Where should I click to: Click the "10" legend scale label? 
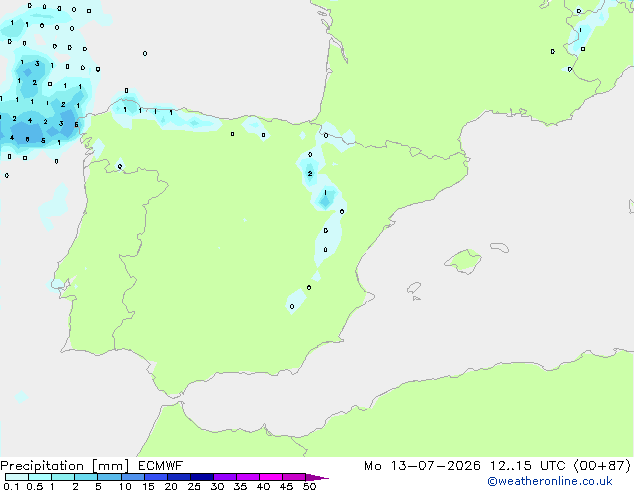[x=125, y=486]
